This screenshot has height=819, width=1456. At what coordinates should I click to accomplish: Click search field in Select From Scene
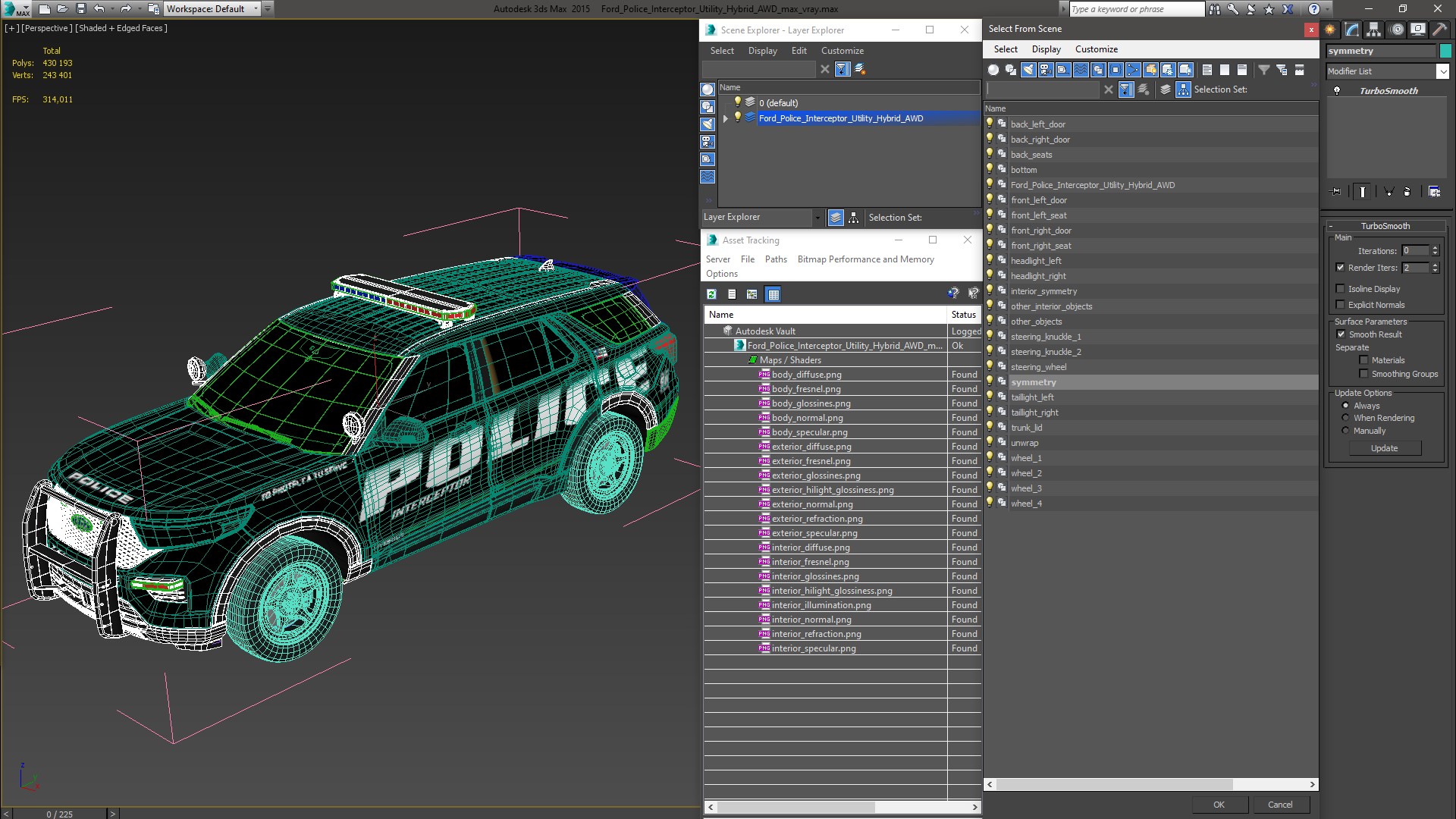(x=1043, y=89)
